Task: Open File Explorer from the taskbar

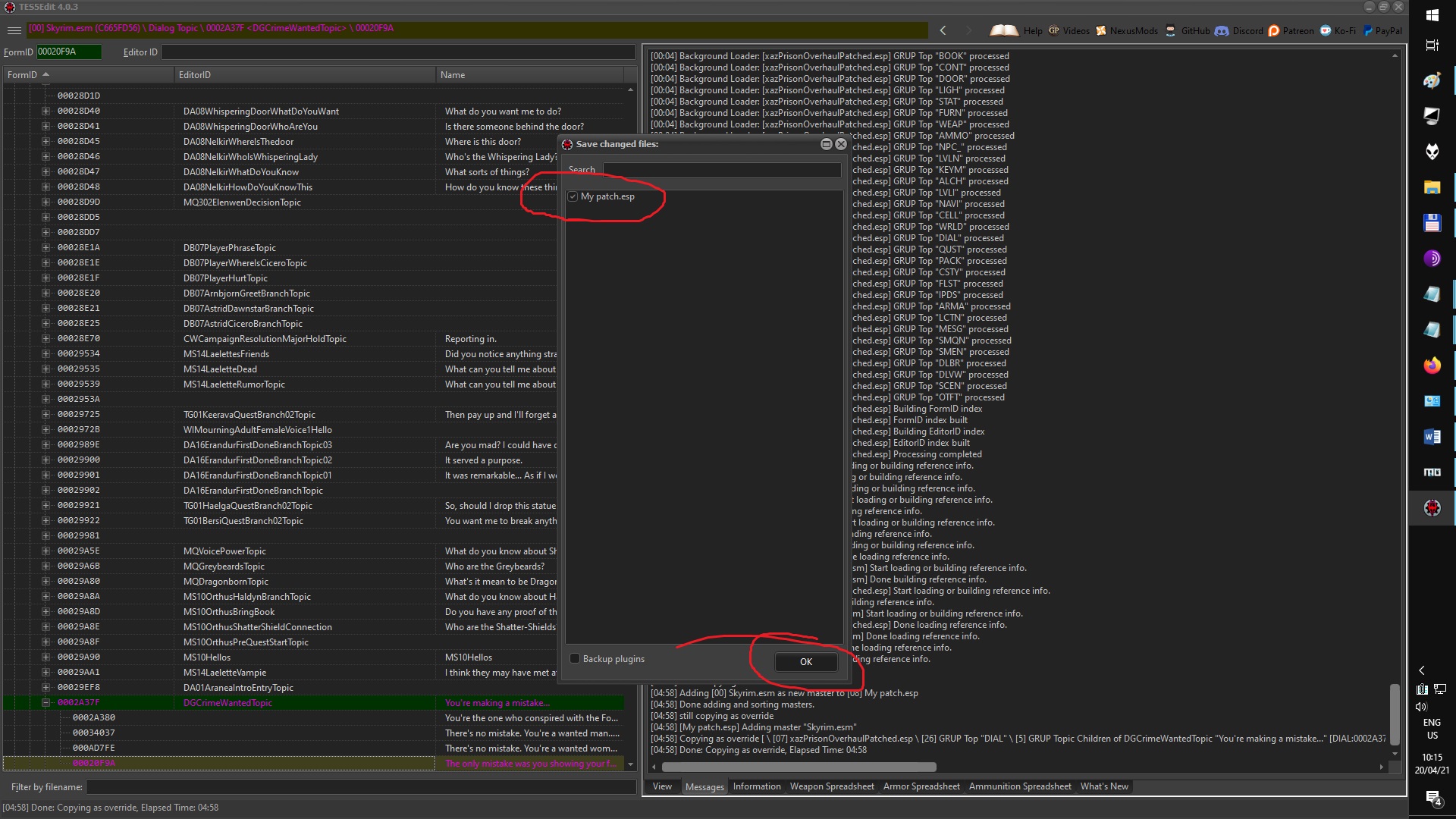Action: point(1432,187)
